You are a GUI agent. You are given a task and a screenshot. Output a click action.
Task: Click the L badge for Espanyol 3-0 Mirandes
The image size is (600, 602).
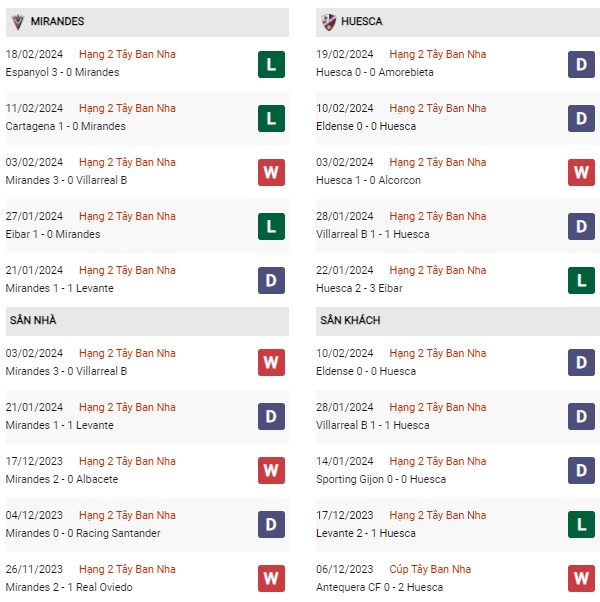click(271, 64)
